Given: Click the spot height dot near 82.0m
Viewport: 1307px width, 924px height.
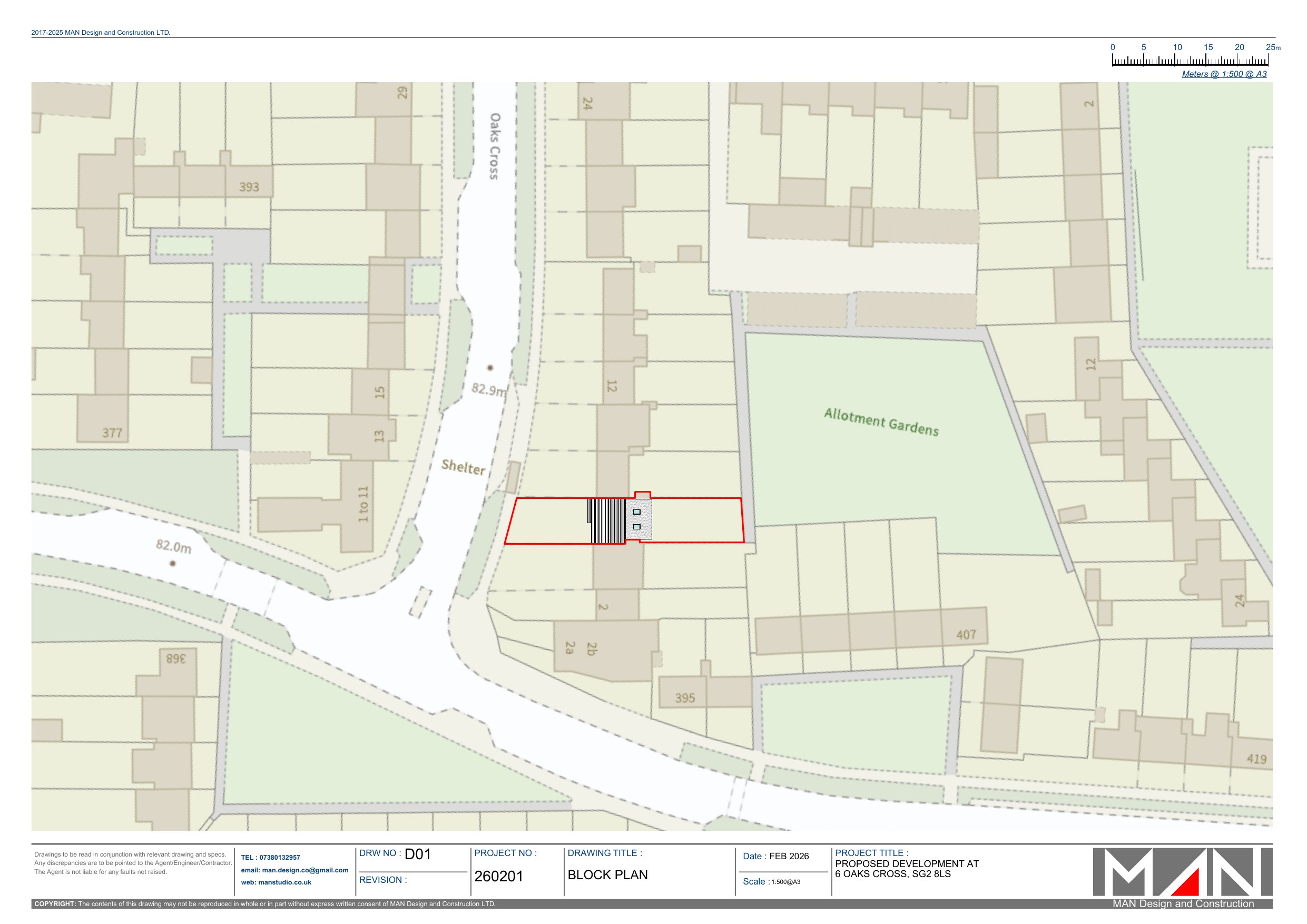Looking at the screenshot, I should 173,563.
